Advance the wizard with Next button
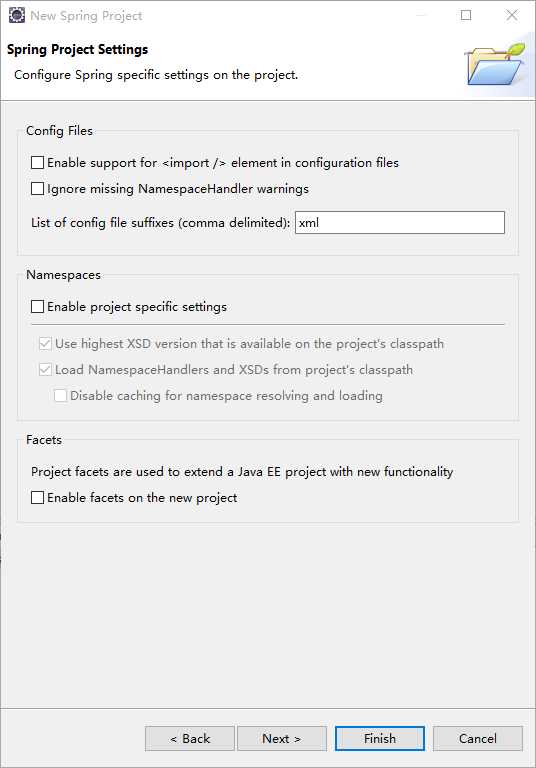 click(x=282, y=738)
